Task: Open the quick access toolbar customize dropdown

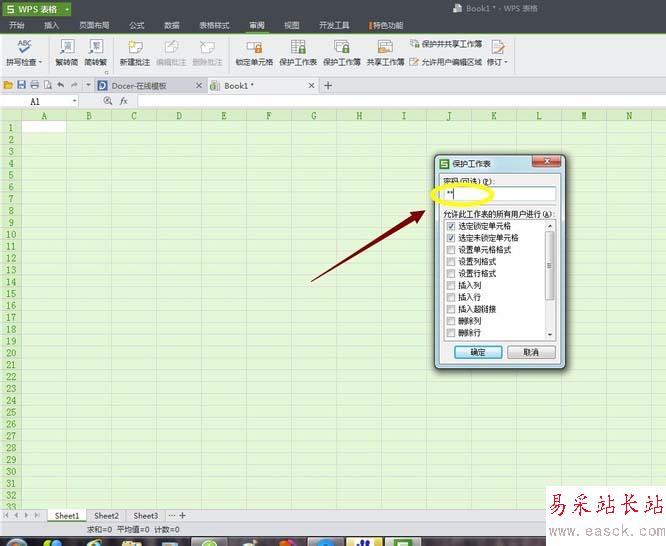Action: click(x=88, y=85)
